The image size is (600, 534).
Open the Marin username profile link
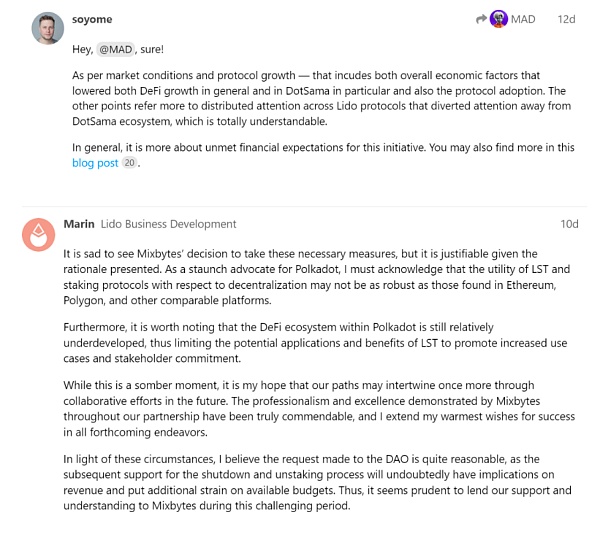pos(78,224)
